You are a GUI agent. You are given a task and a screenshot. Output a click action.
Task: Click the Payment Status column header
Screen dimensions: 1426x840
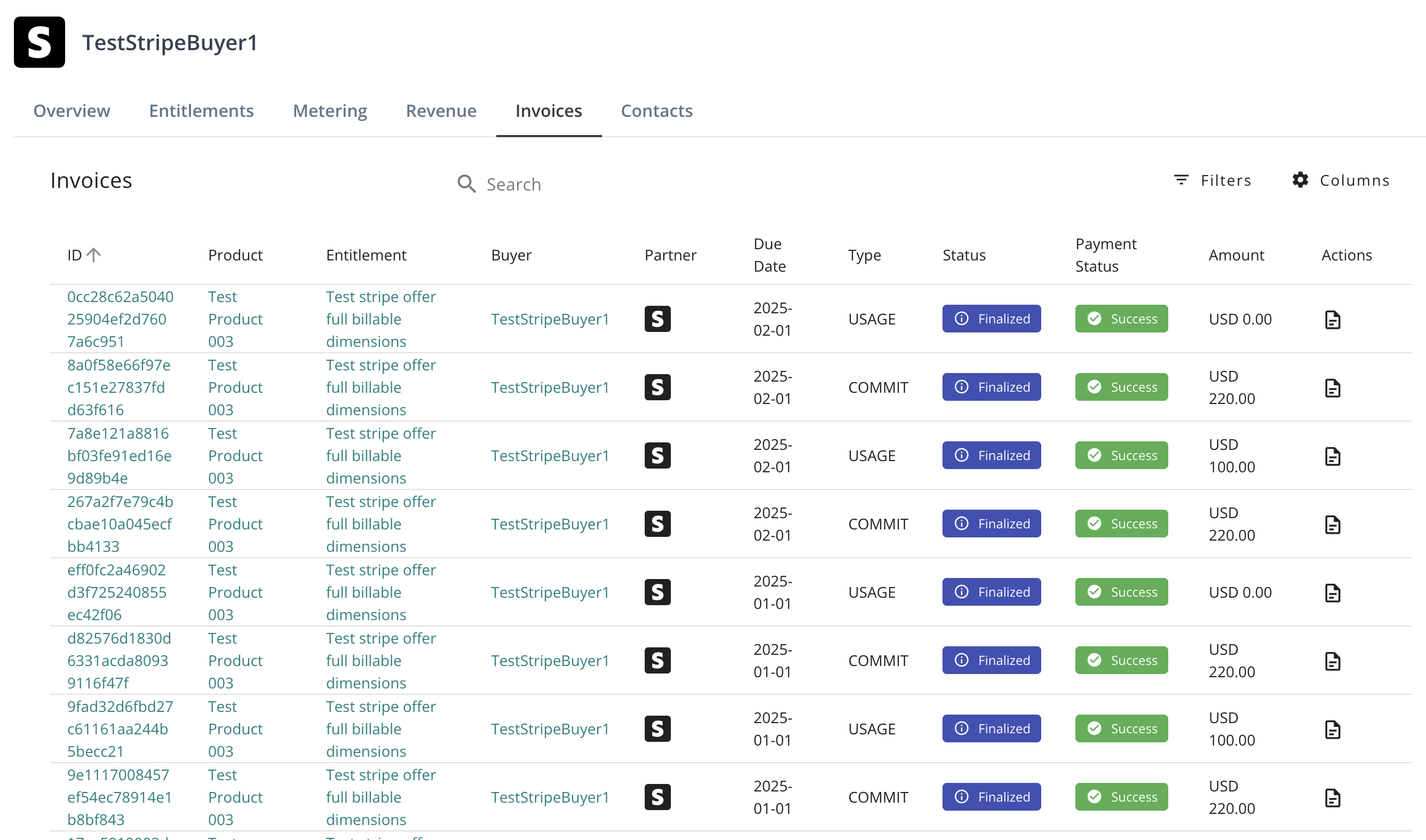point(1106,255)
